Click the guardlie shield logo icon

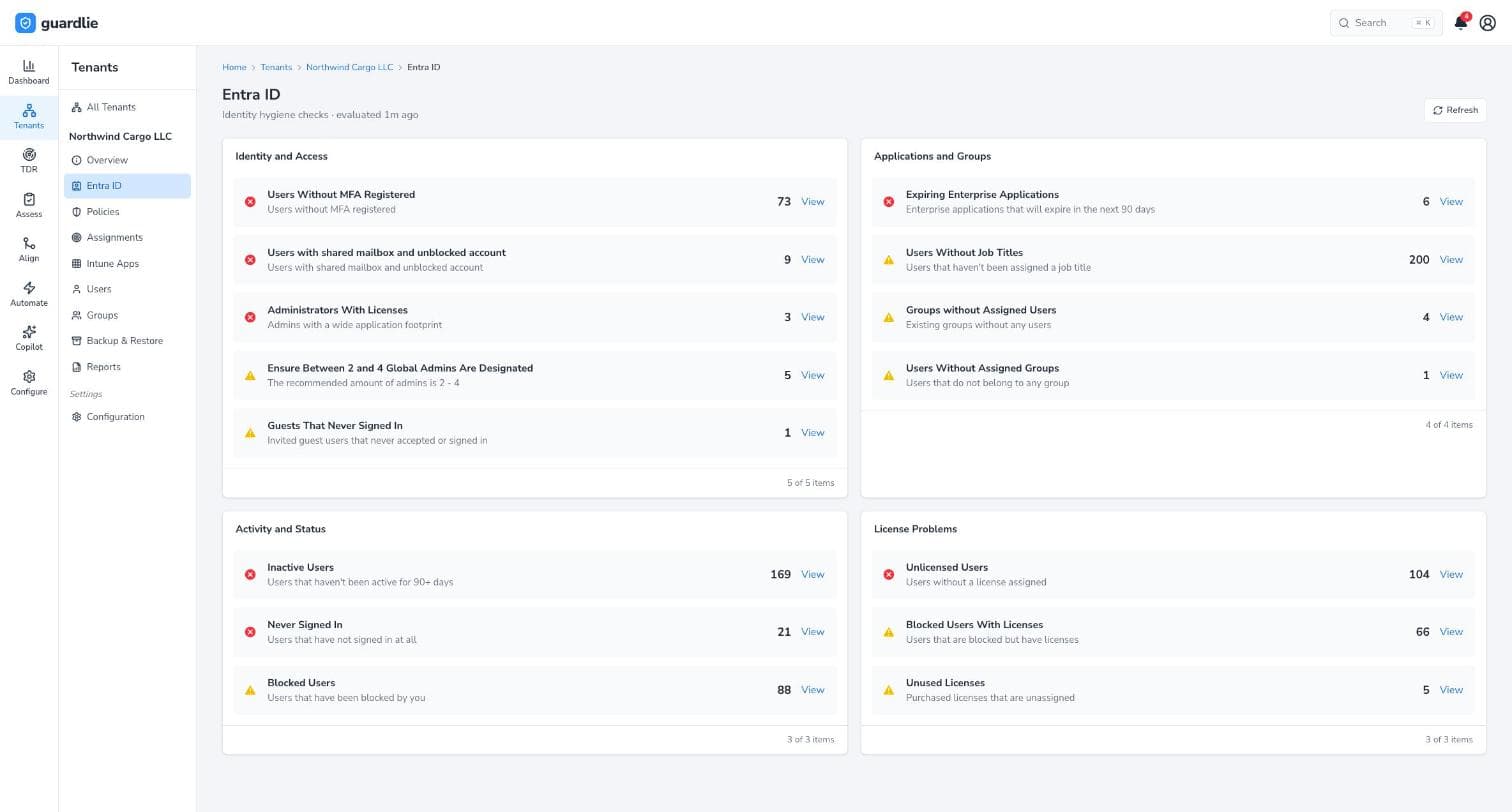tap(25, 23)
